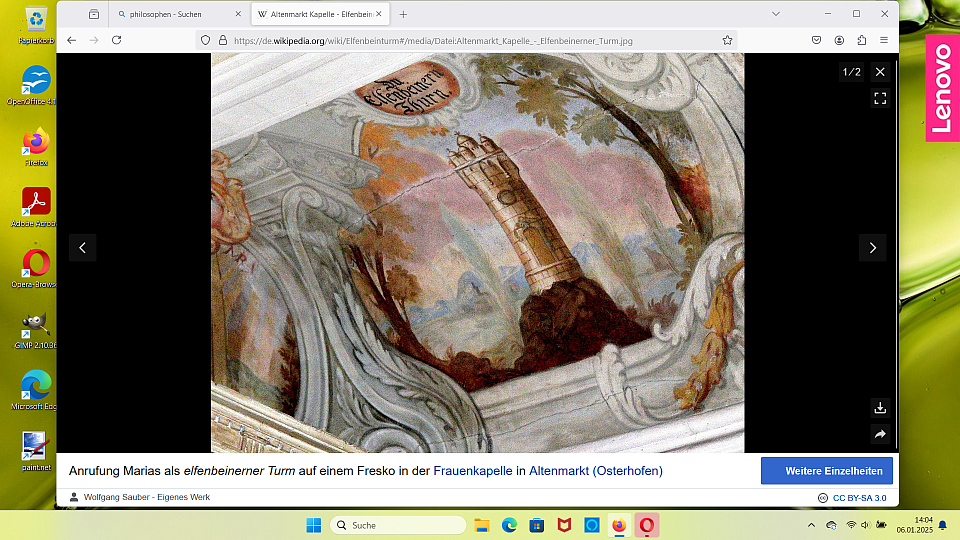Screen dimensions: 960x540
Task: Close the media viewer overlay
Action: 880,72
